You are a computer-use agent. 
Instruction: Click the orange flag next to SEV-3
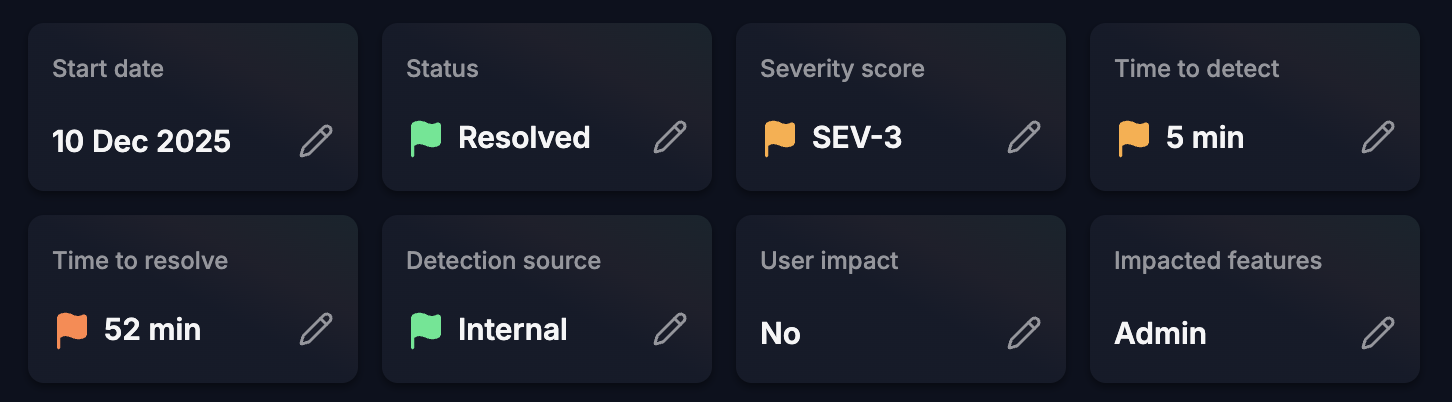pyautogui.click(x=780, y=138)
